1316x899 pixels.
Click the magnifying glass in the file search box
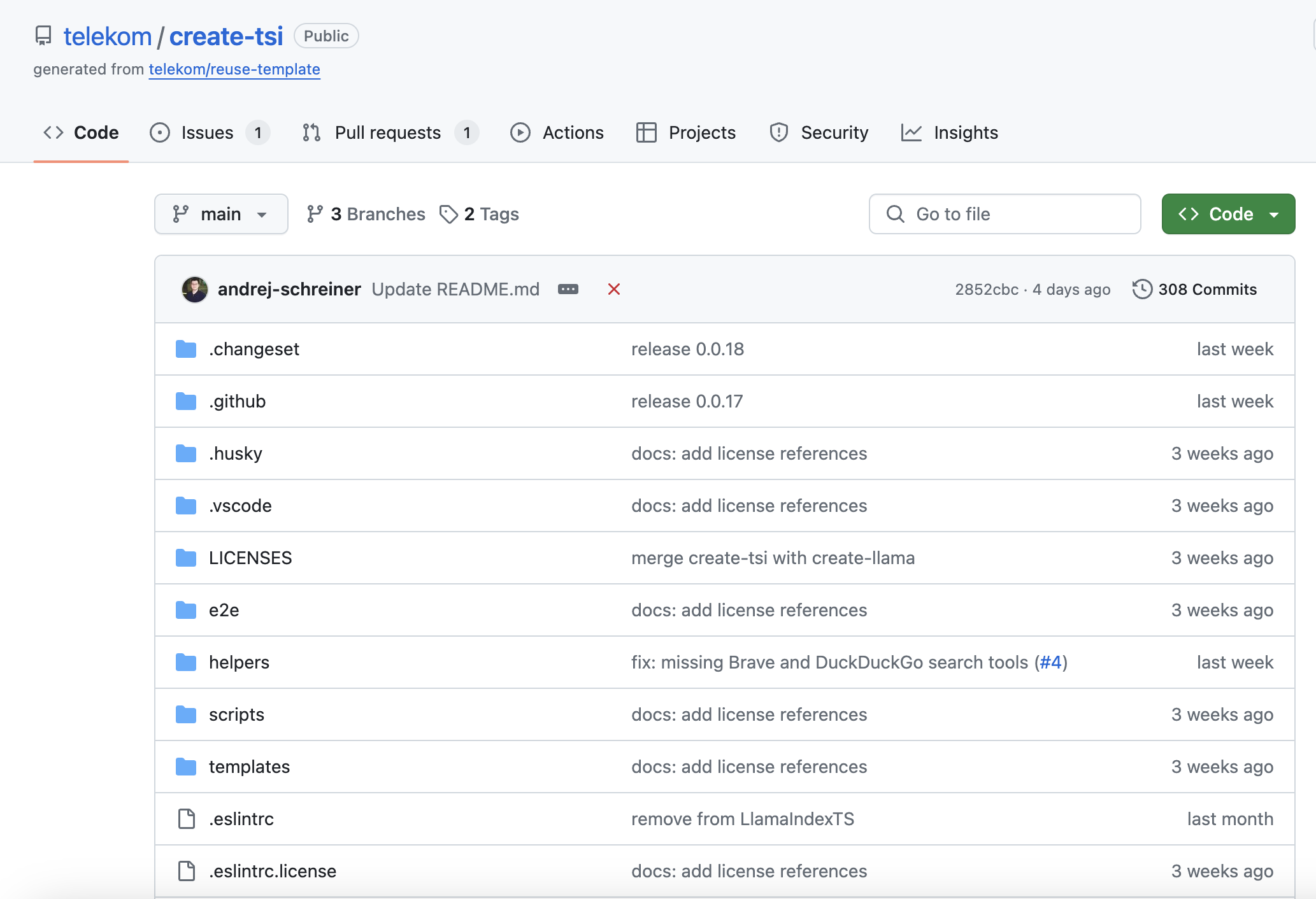tap(895, 214)
